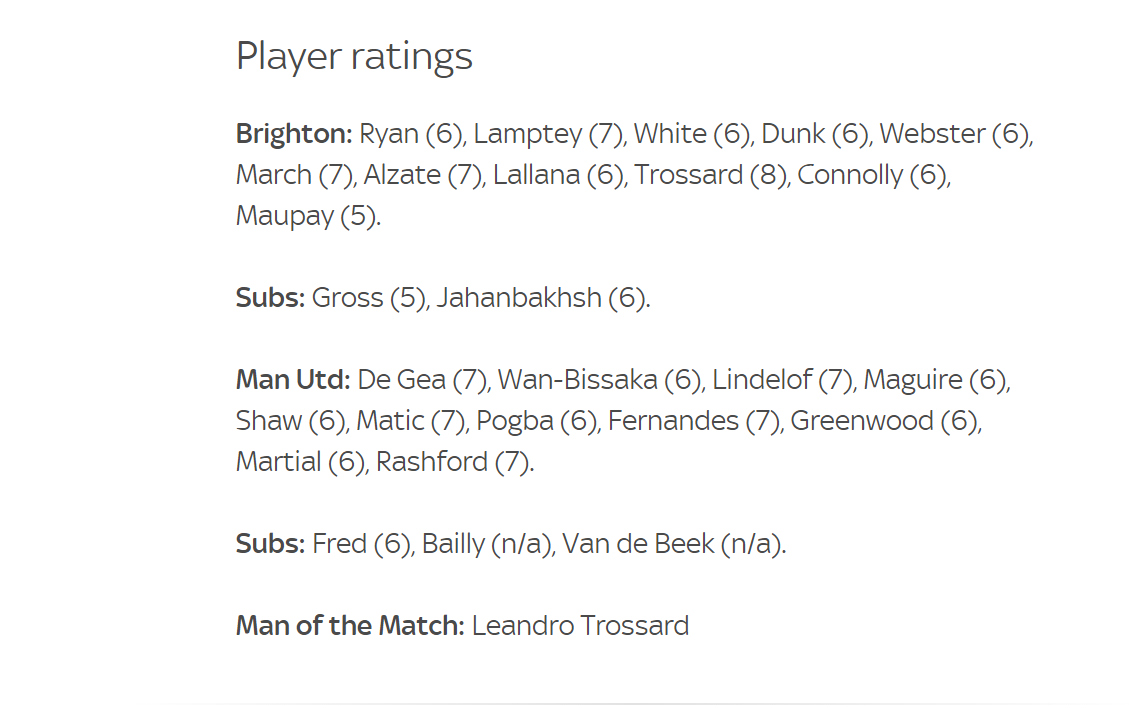This screenshot has width=1129, height=708.
Task: Select the Brighton Subs label
Action: click(x=271, y=298)
